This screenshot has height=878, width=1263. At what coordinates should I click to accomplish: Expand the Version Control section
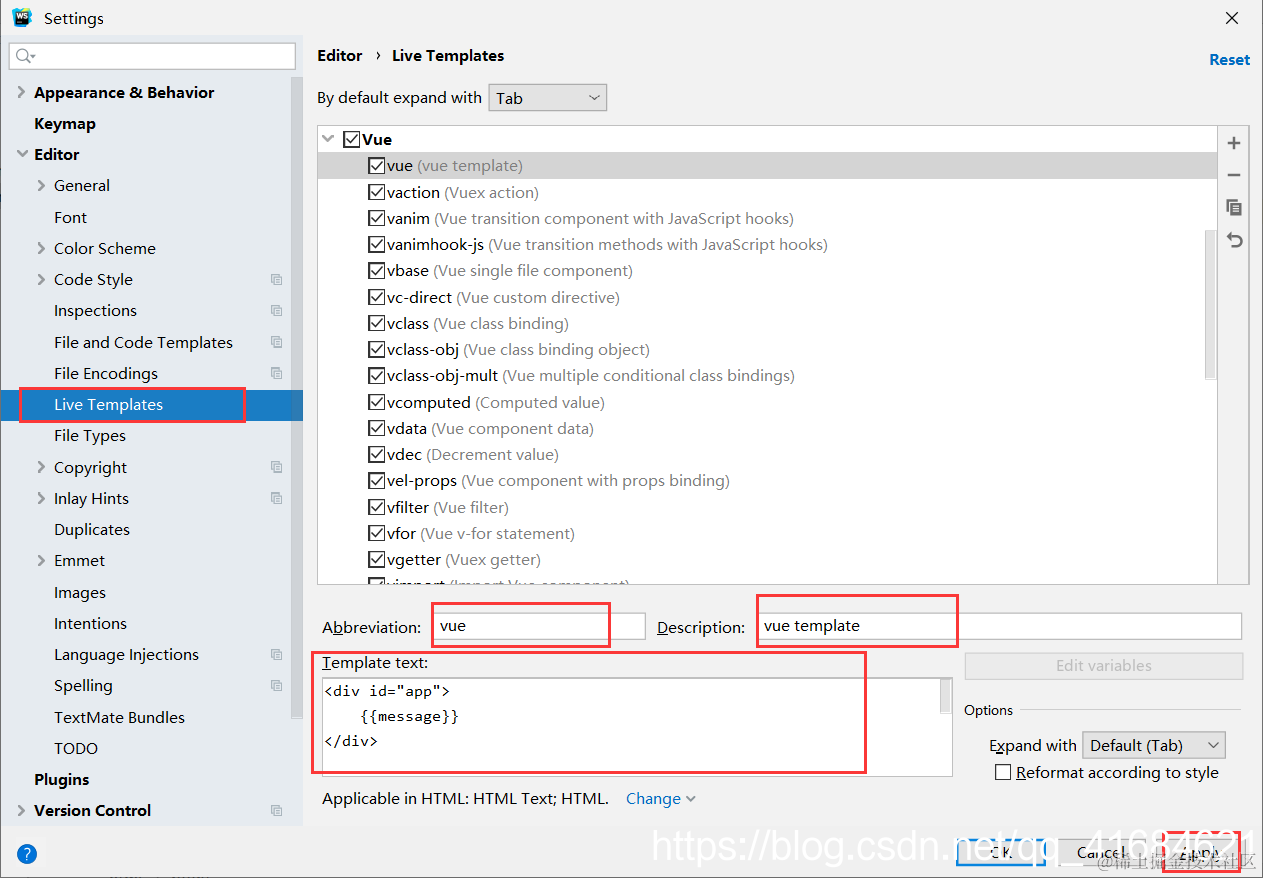21,810
